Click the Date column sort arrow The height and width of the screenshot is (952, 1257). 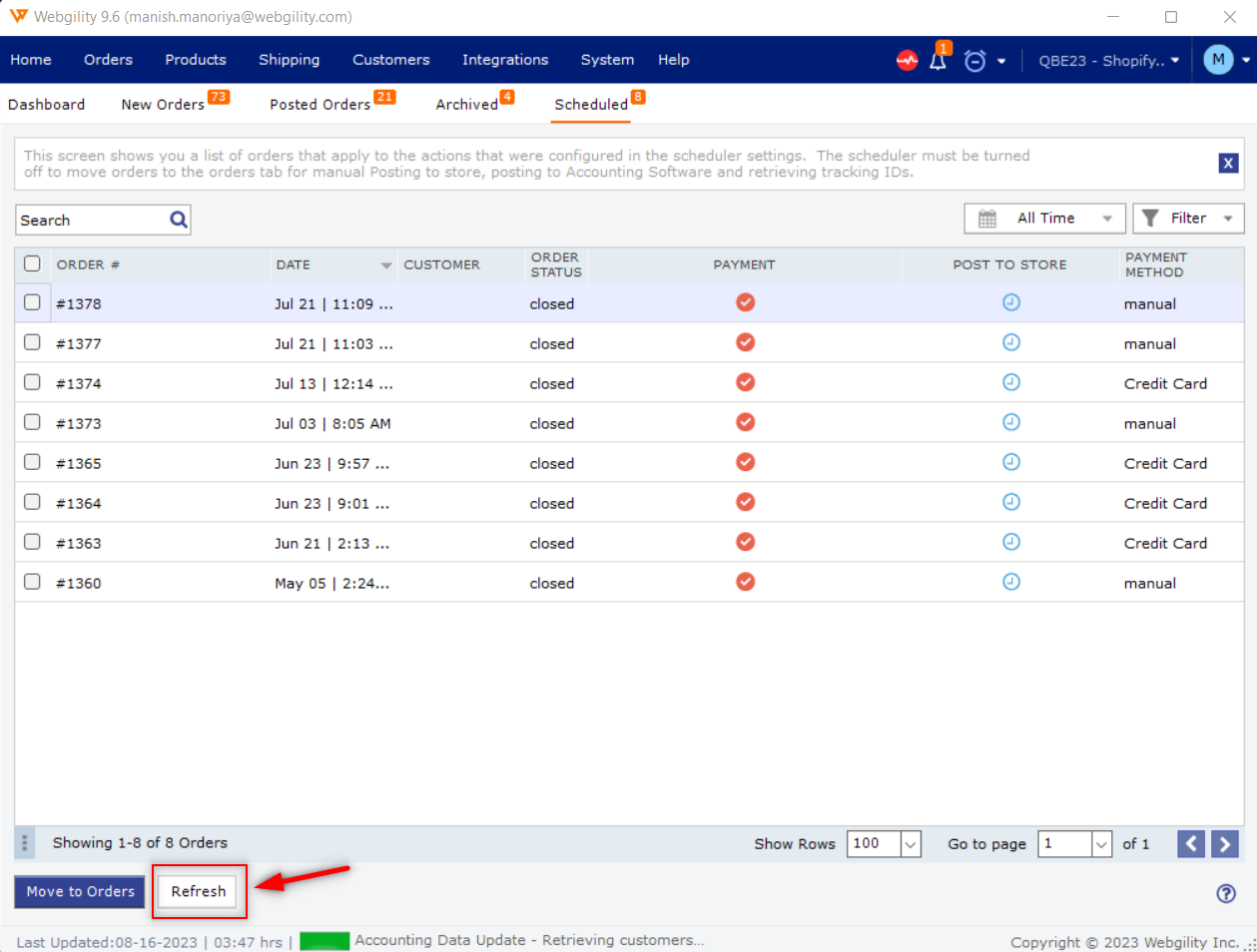pos(386,265)
